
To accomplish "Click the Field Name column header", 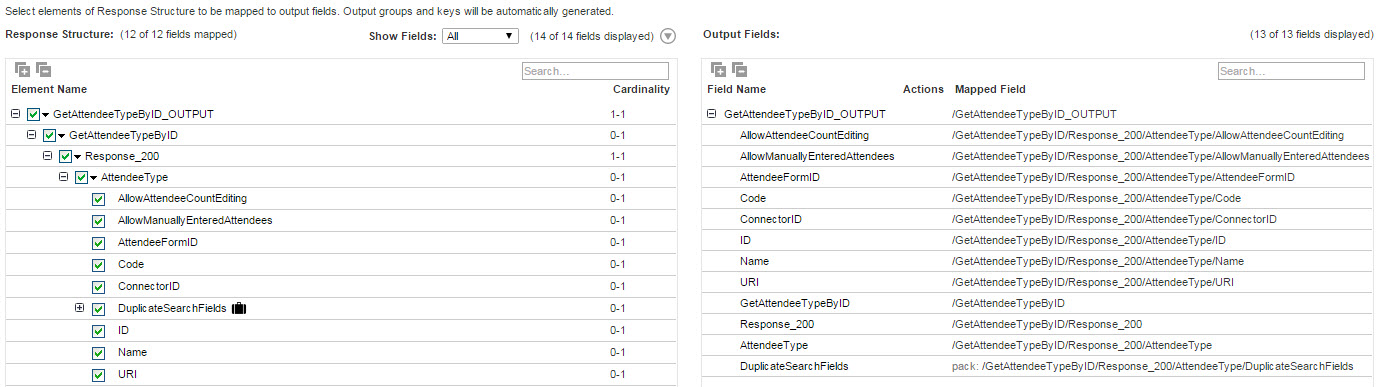I will click(737, 90).
